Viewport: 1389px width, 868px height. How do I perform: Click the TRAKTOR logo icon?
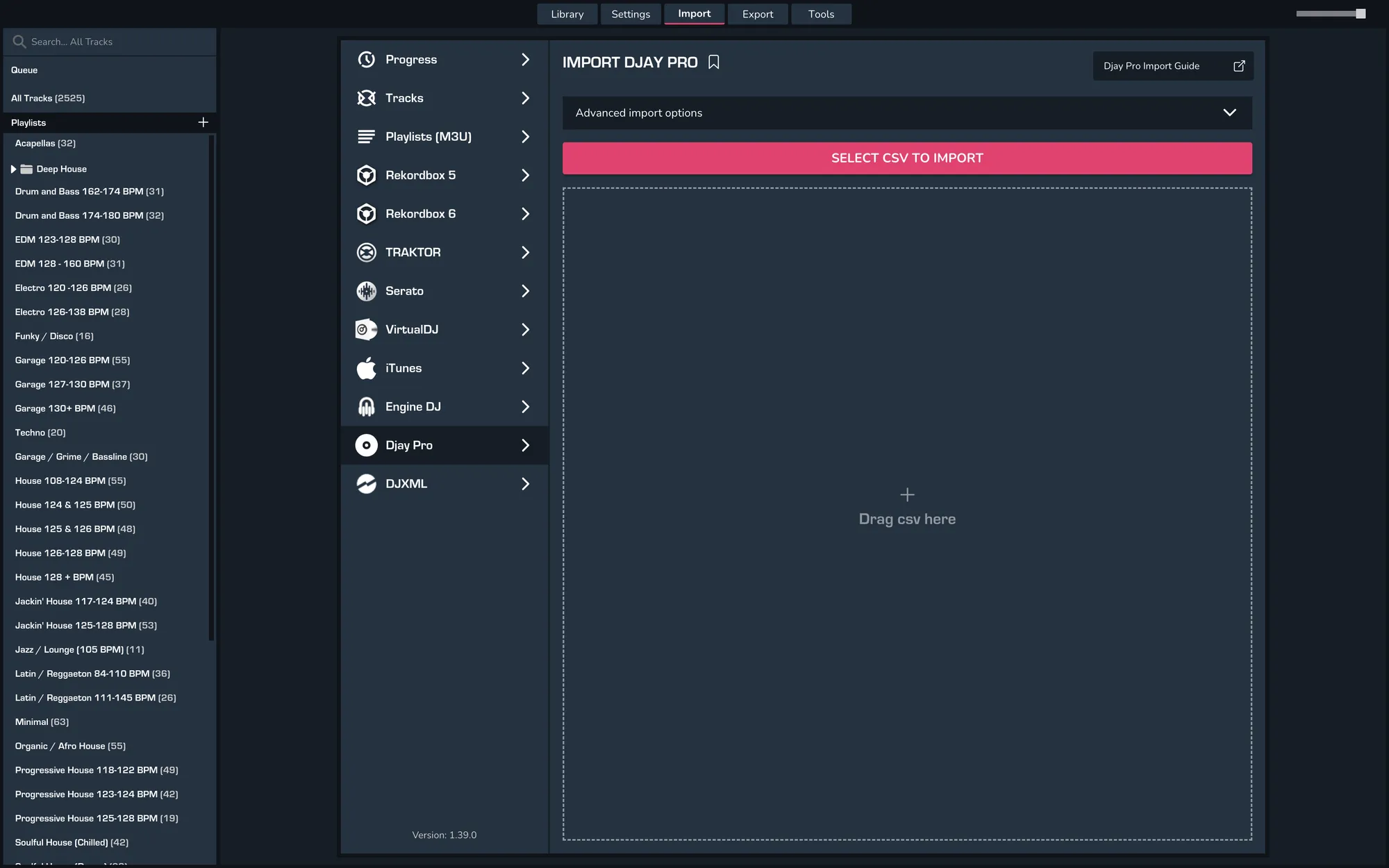click(x=366, y=252)
